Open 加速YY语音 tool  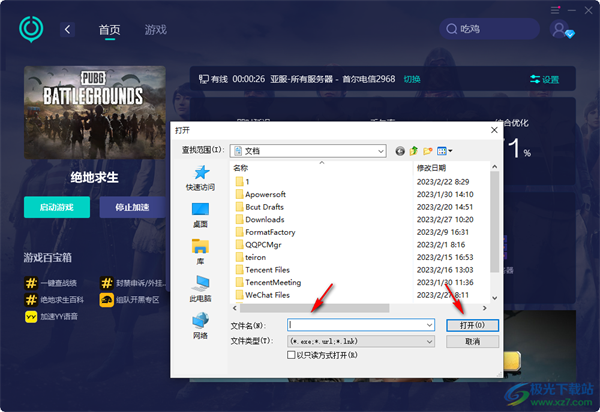[x=51, y=316]
